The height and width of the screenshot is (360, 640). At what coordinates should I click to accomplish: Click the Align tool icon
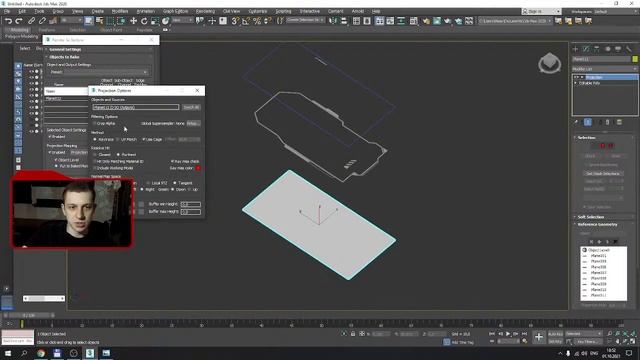tap(344, 21)
